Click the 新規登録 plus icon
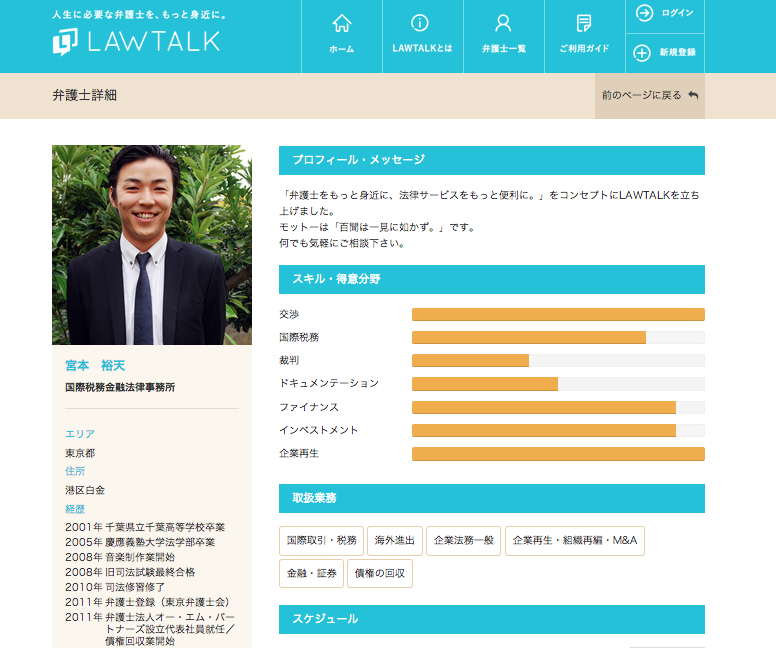The height and width of the screenshot is (648, 776). [x=642, y=52]
